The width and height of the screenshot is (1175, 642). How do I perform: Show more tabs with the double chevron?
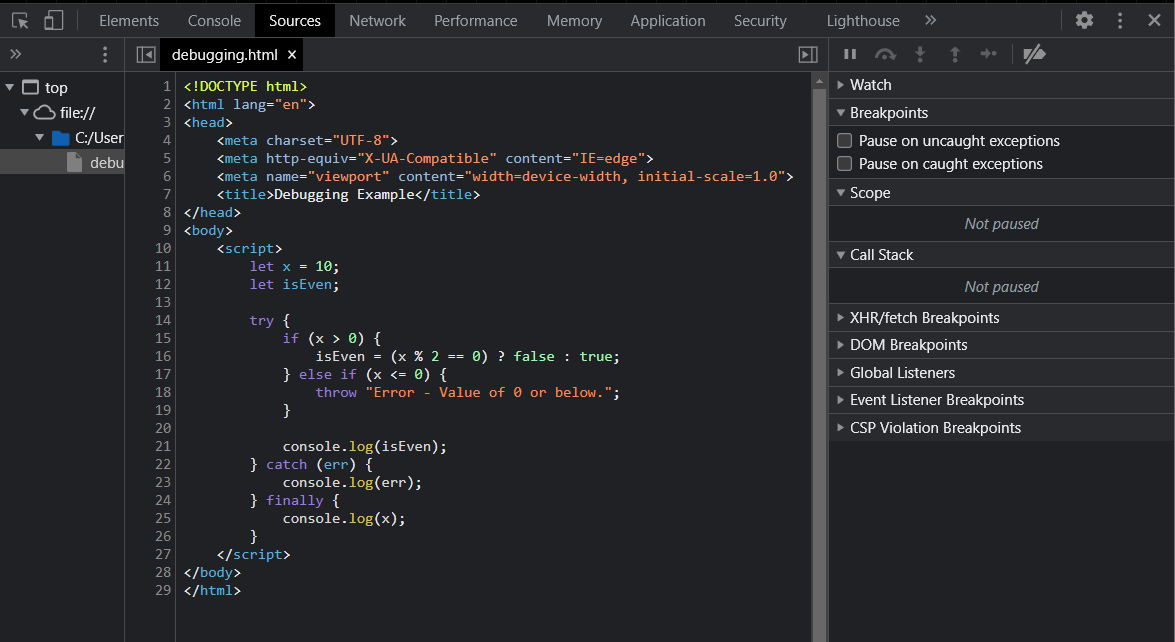pyautogui.click(x=930, y=20)
